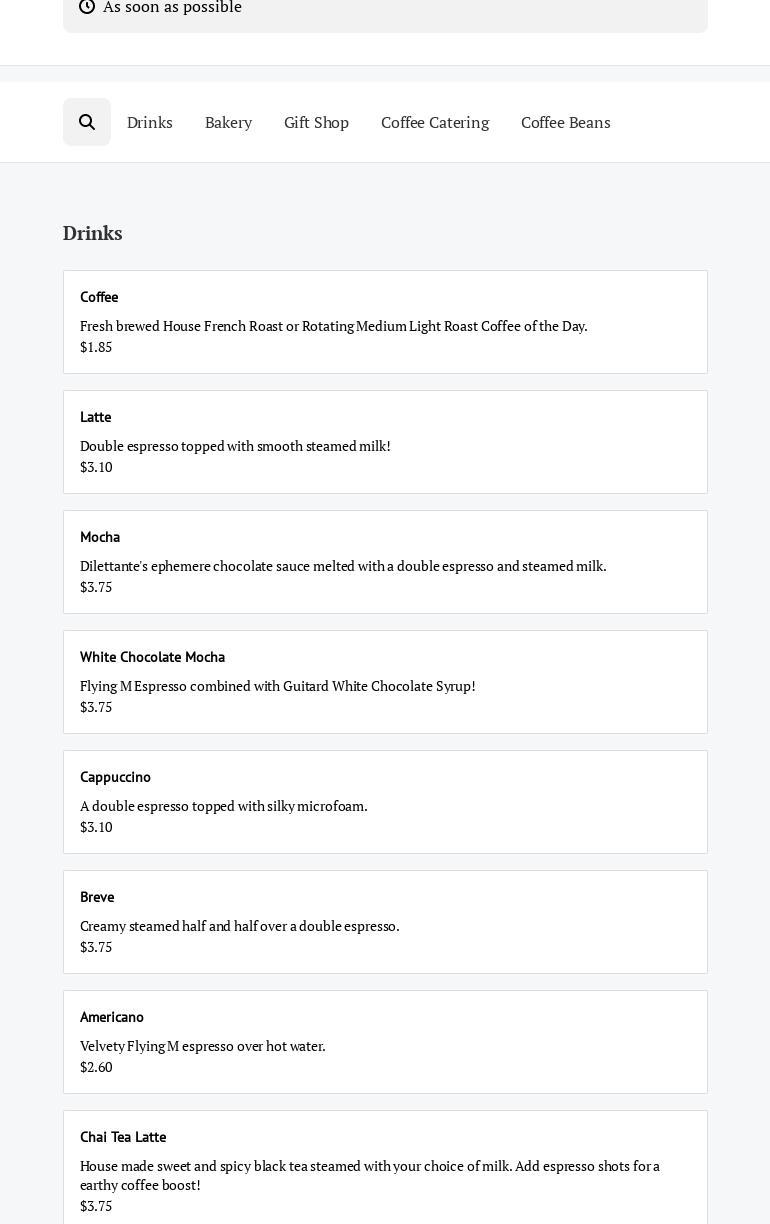Open the Breve drink option

385,922
